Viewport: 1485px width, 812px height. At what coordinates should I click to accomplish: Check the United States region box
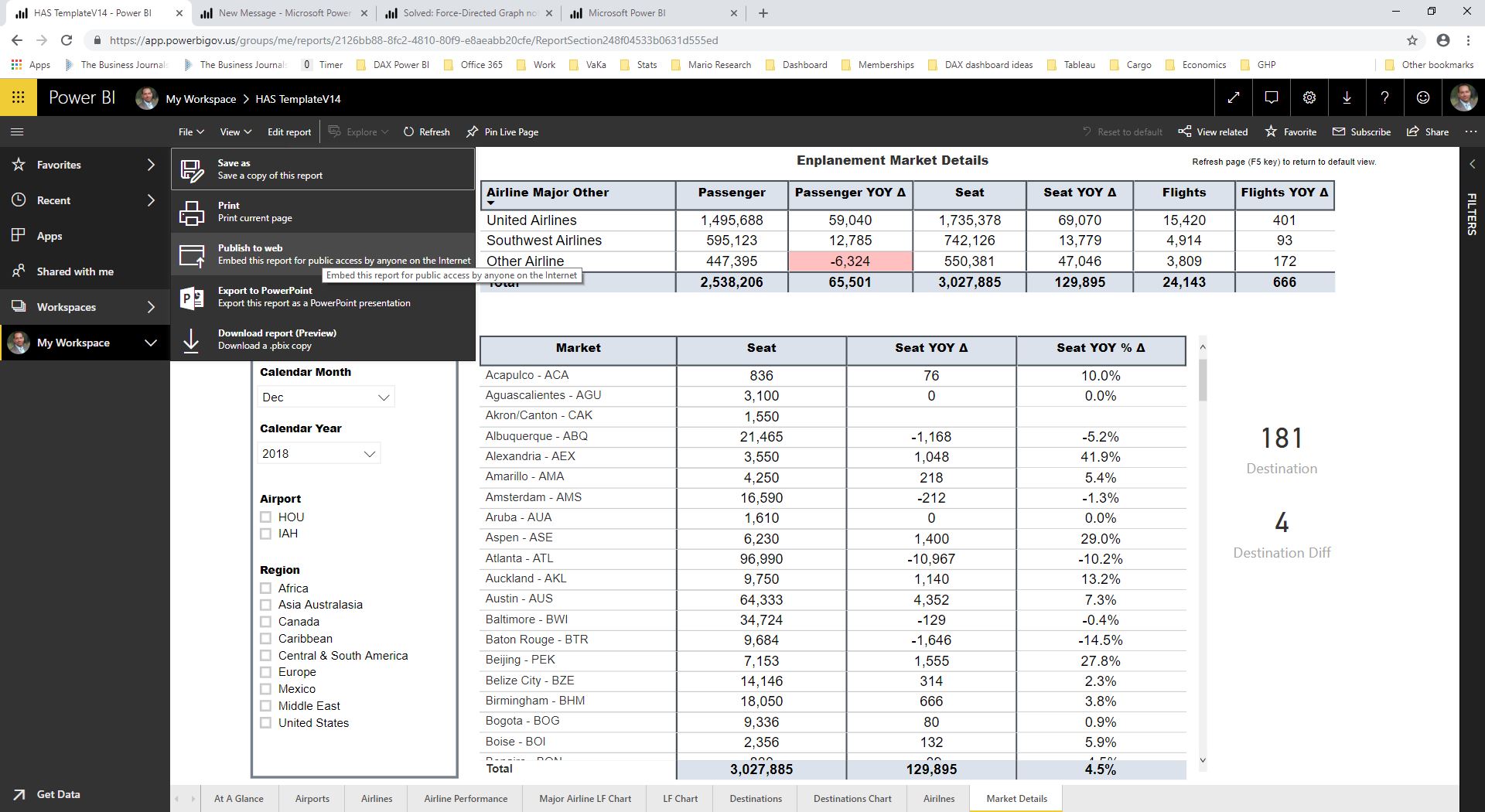coord(266,723)
